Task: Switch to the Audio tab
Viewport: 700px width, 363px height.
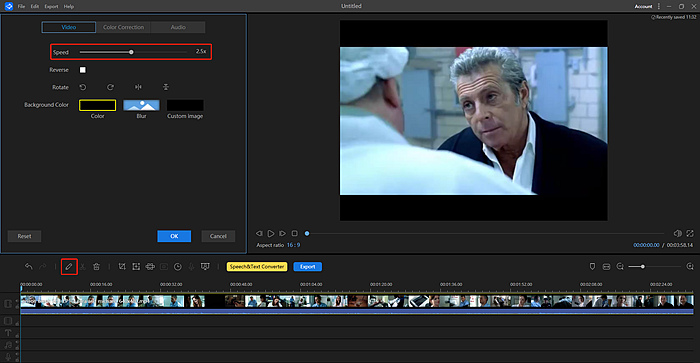Action: click(178, 27)
